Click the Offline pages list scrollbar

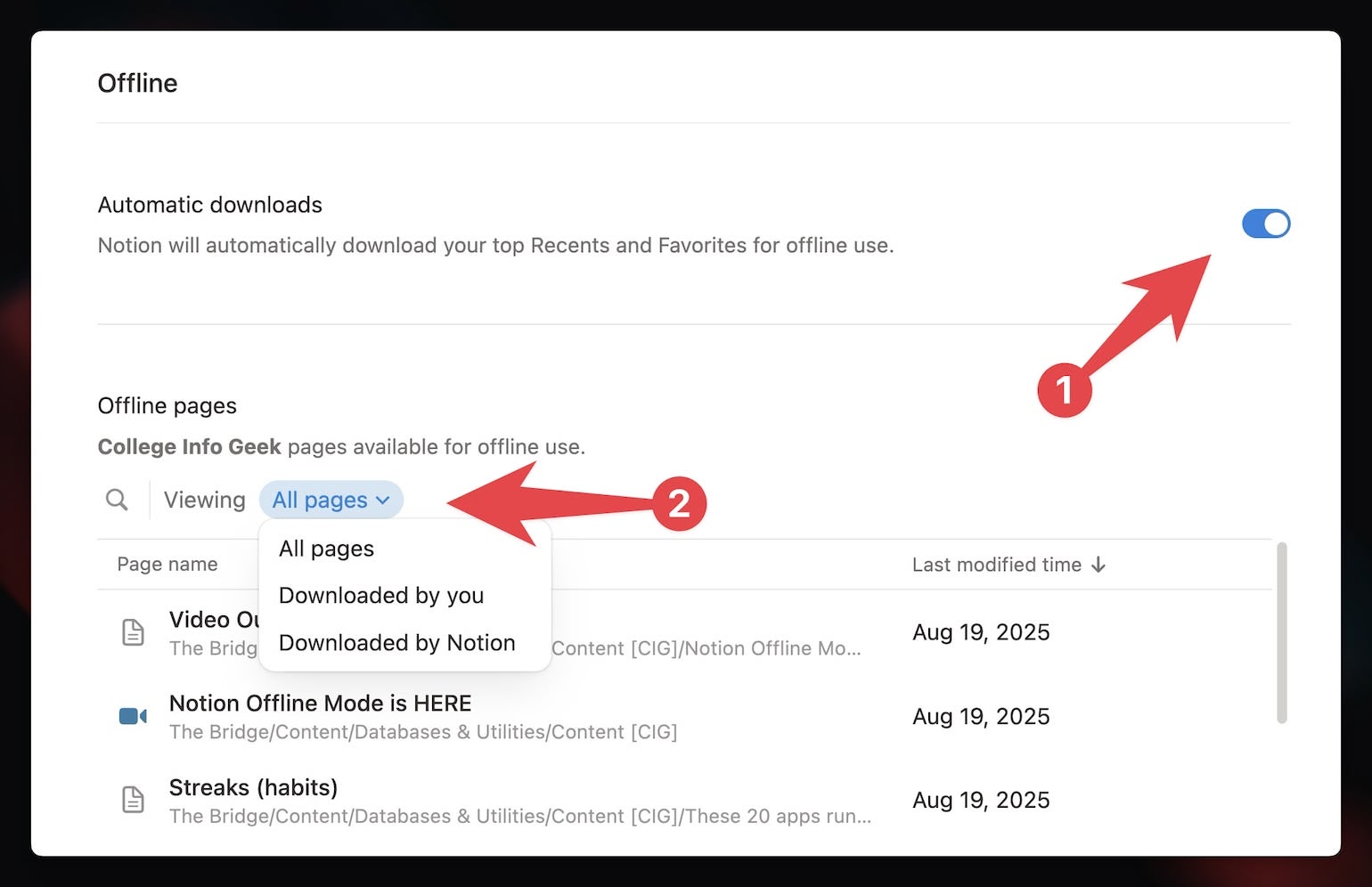click(1282, 632)
